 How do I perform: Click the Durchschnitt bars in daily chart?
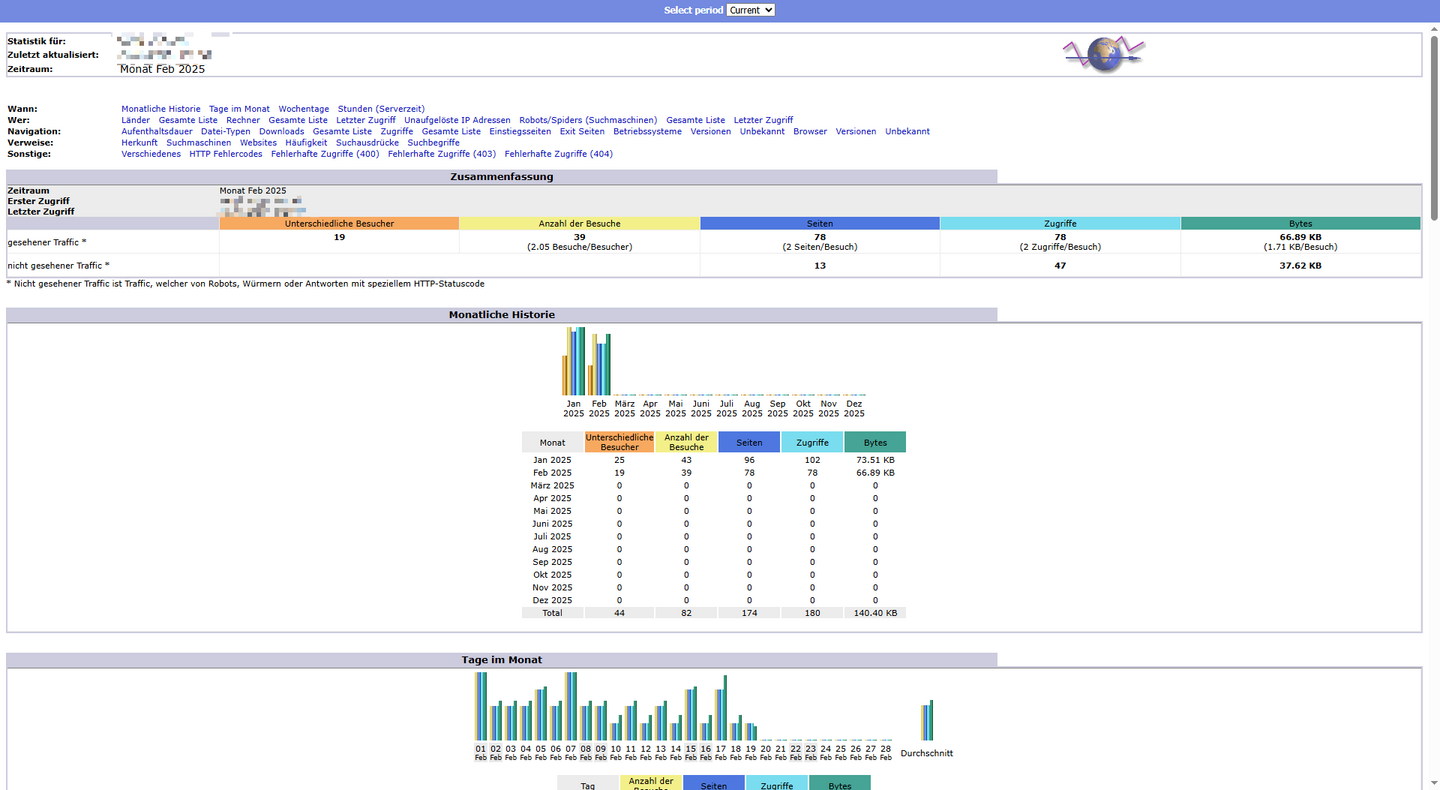pyautogui.click(x=927, y=721)
